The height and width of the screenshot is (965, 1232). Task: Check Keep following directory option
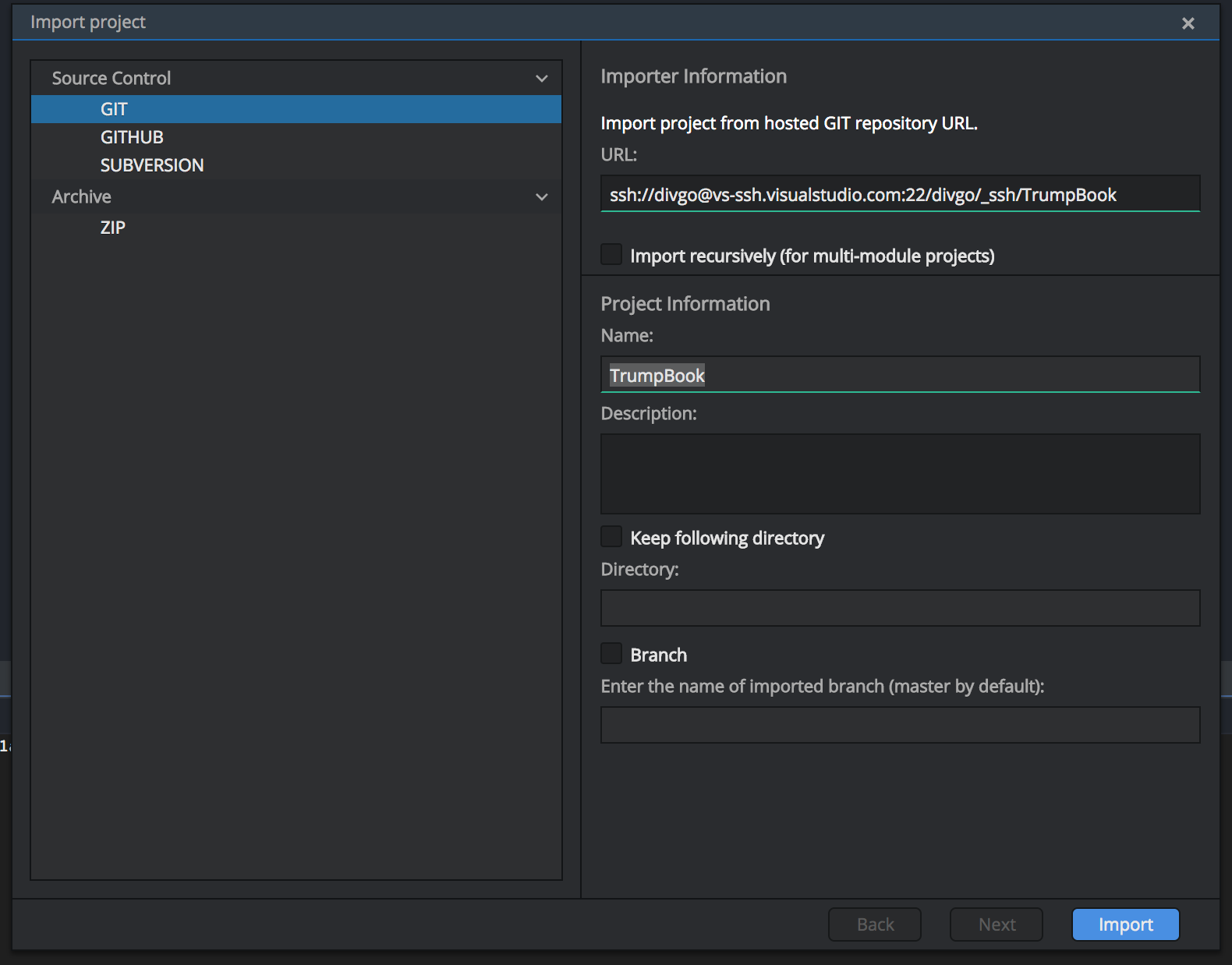coord(611,537)
